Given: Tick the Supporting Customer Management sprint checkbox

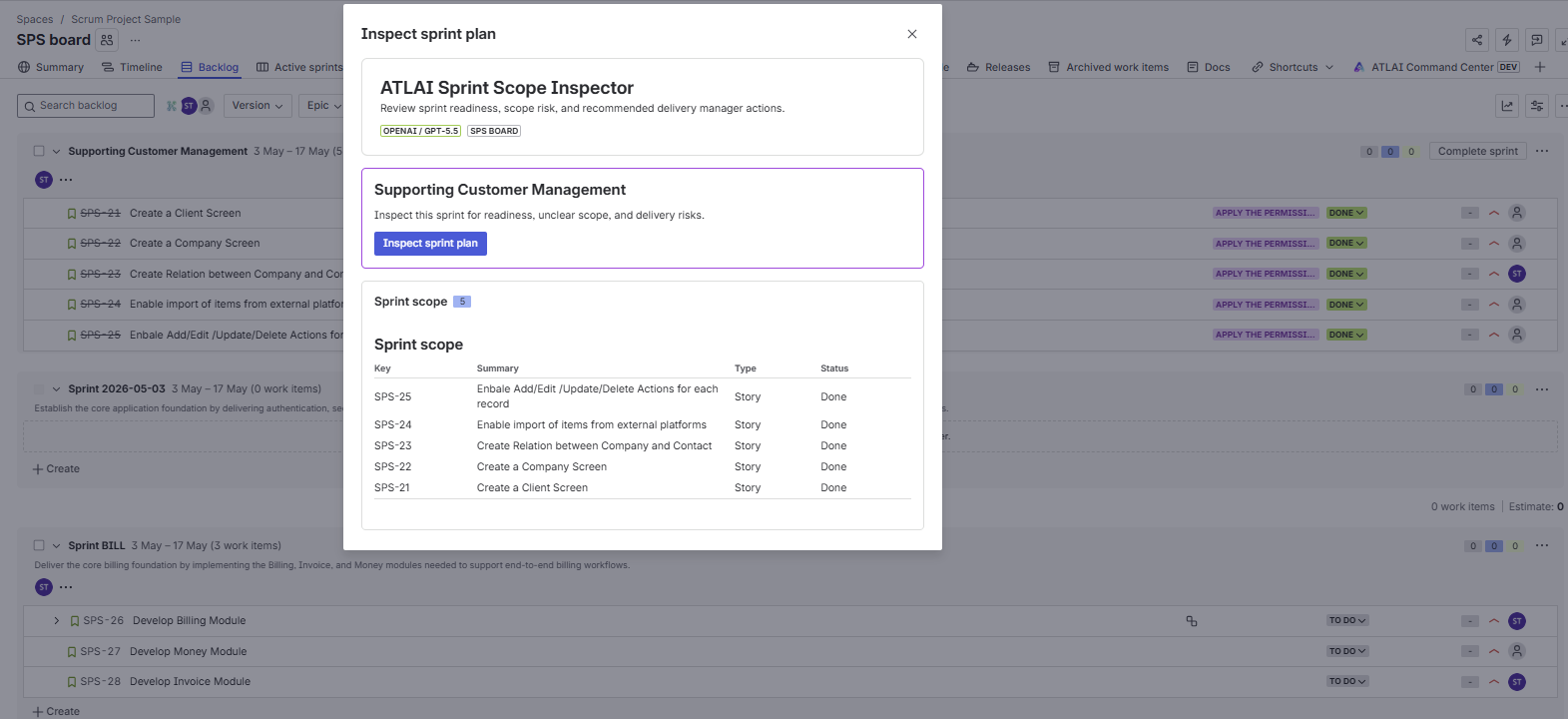Looking at the screenshot, I should pos(39,152).
